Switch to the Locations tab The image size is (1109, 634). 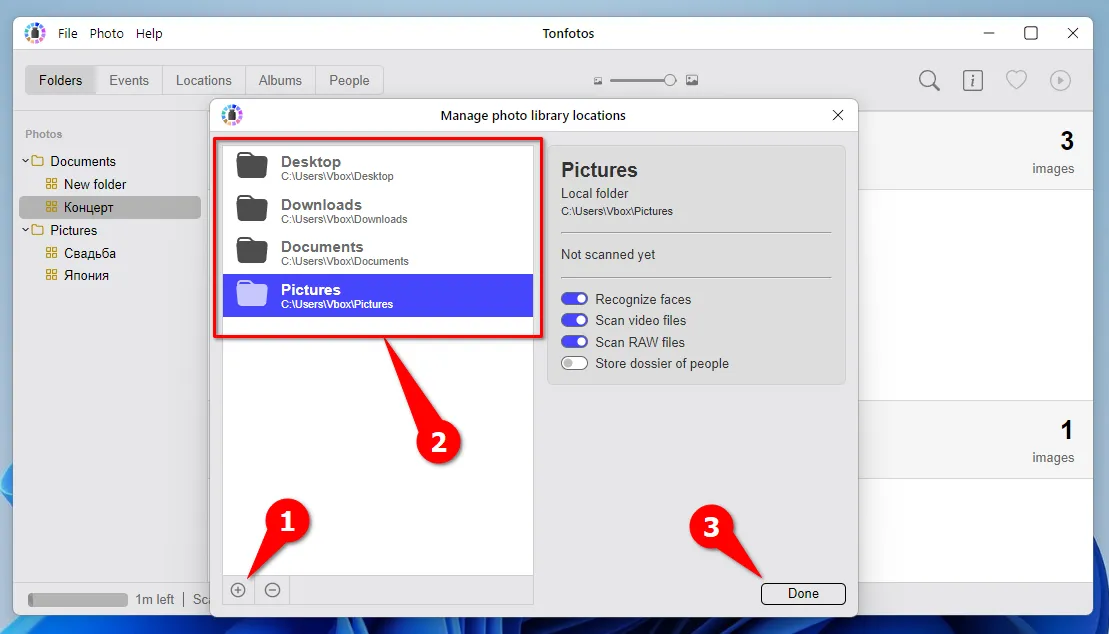pos(204,81)
